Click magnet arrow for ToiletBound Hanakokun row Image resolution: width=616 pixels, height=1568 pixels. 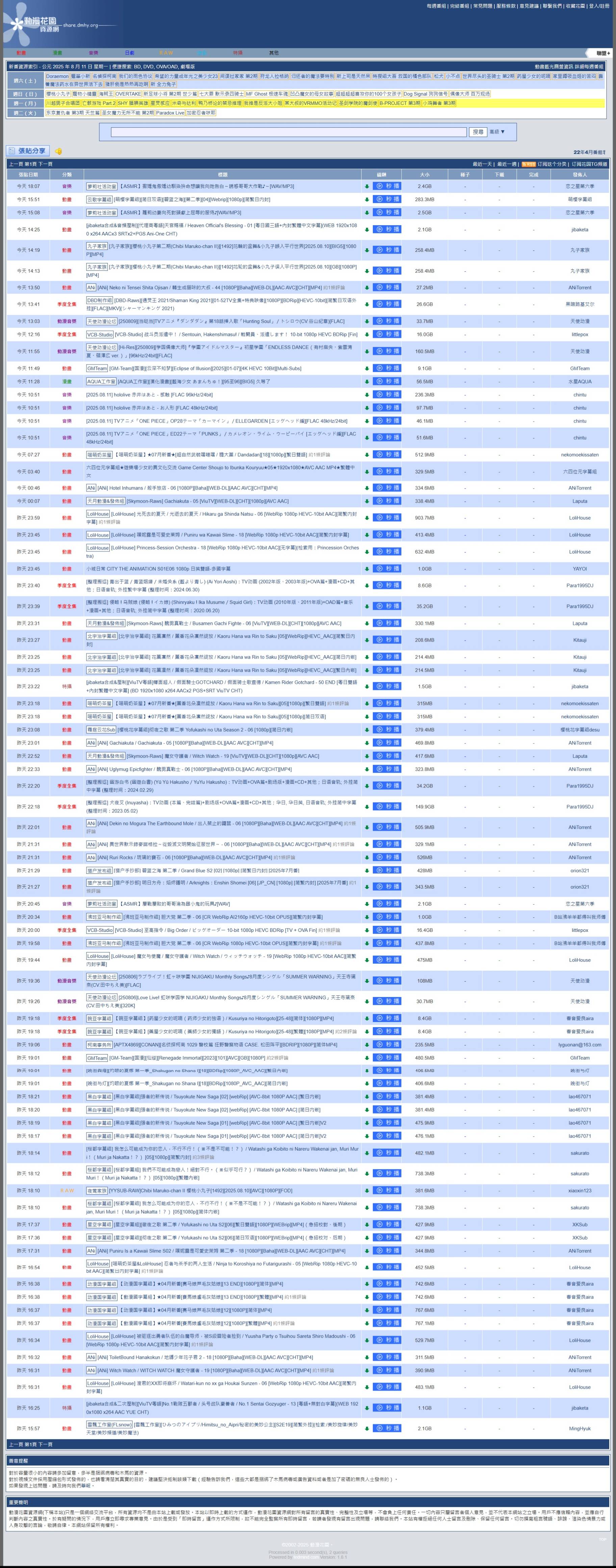[366, 1357]
